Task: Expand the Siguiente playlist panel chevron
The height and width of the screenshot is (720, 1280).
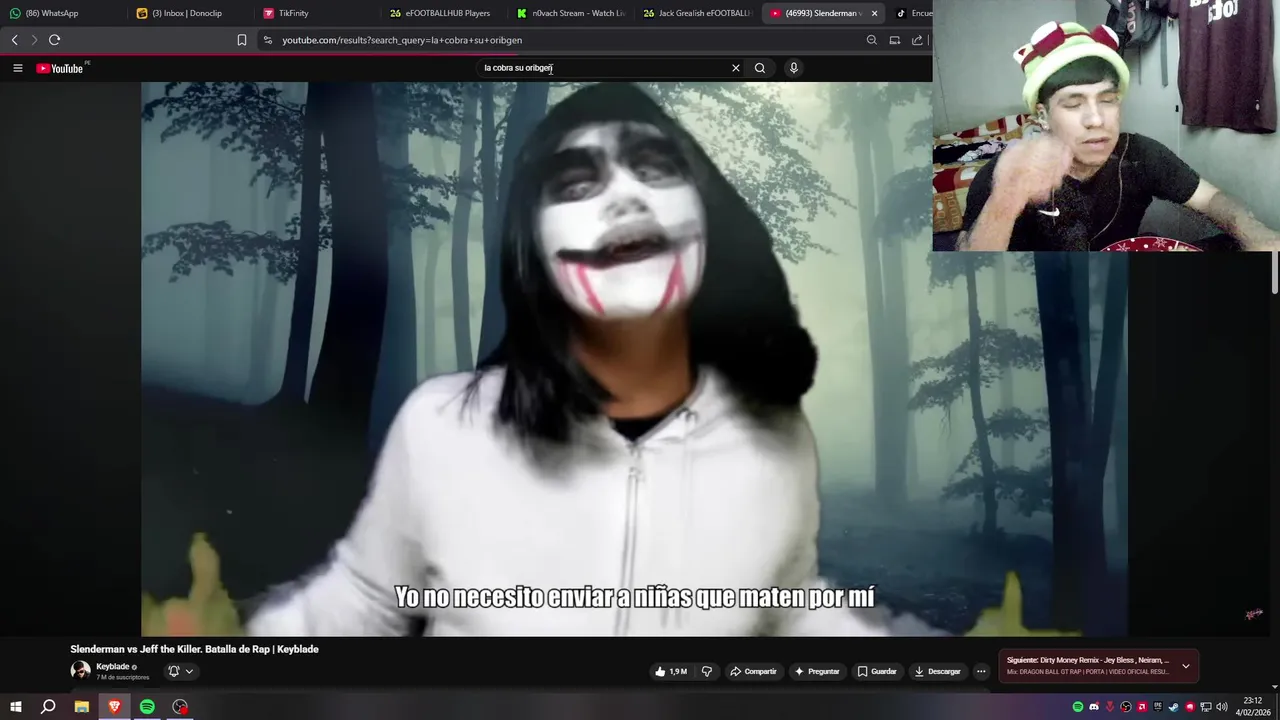Action: 1186,666
